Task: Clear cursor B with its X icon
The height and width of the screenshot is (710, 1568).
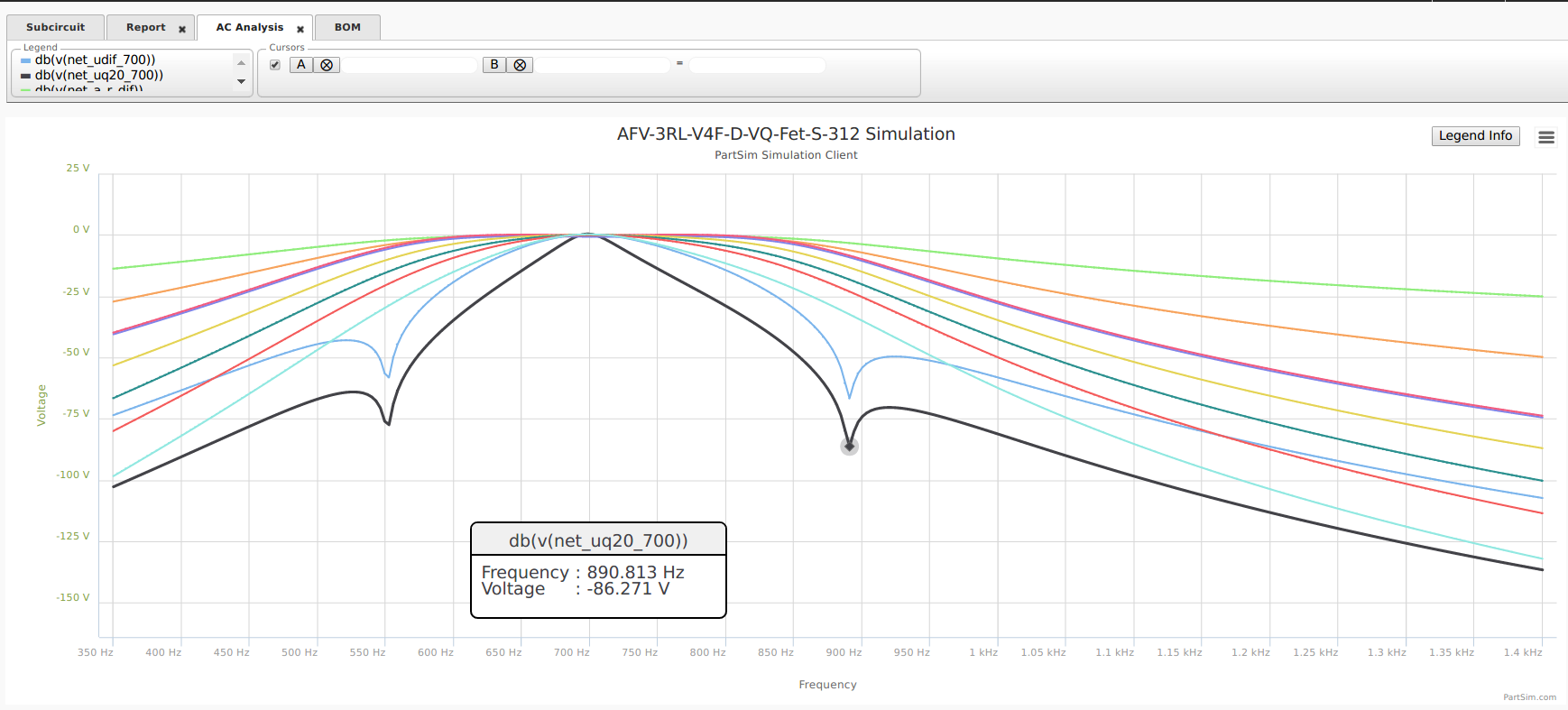Action: [x=520, y=65]
